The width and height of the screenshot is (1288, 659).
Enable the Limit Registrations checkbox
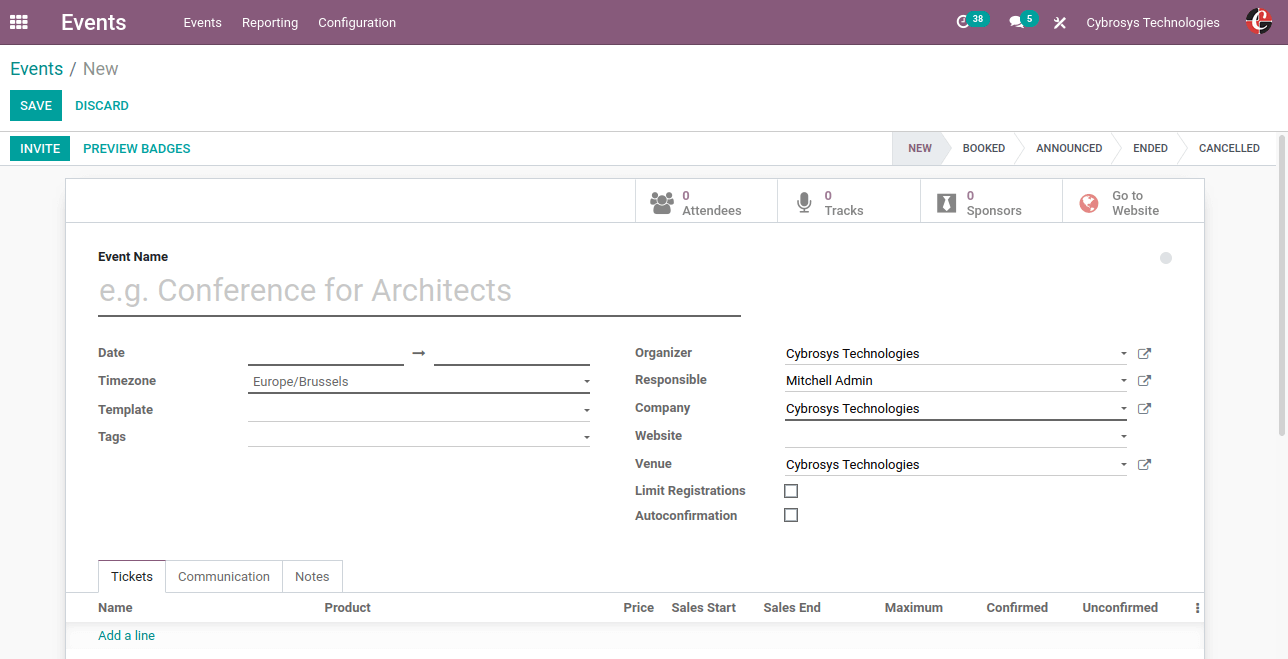(791, 491)
